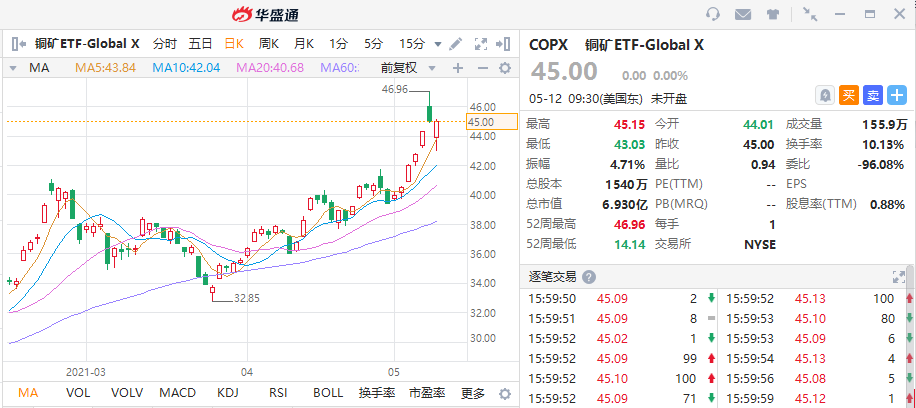Open MA indicator settings gear
This screenshot has width=916, height=408.
click(x=505, y=68)
